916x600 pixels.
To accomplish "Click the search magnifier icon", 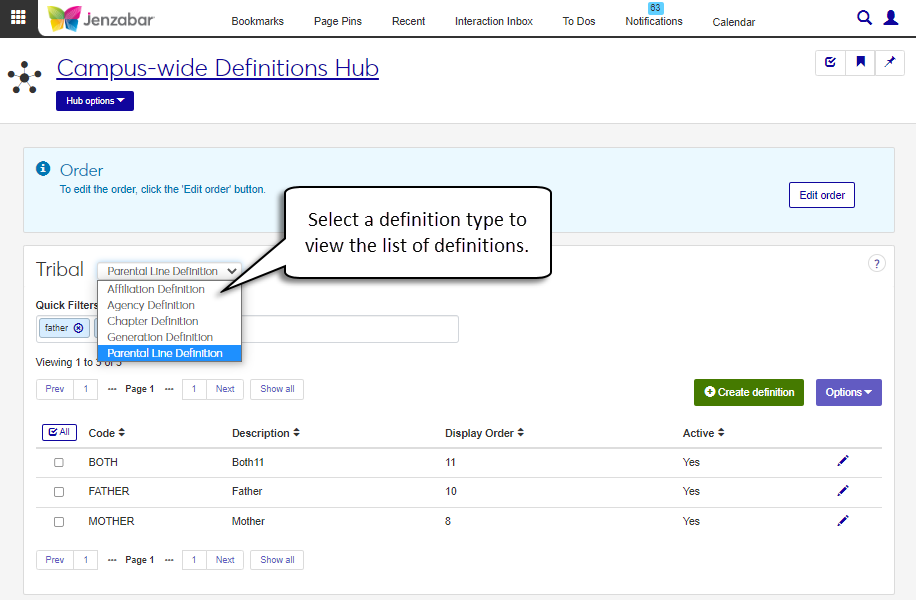I will [x=865, y=18].
